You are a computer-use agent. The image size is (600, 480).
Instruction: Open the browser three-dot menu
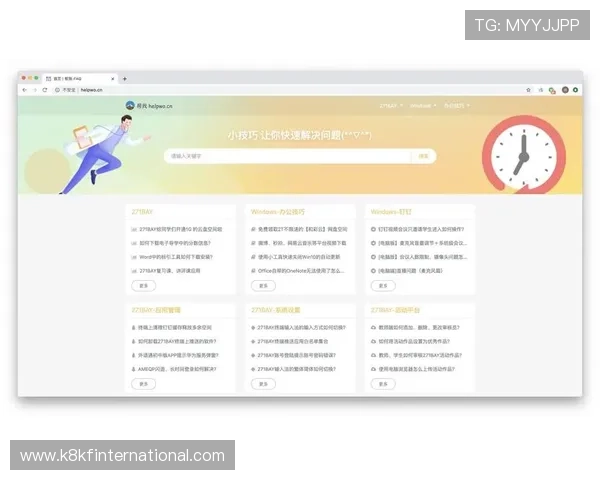[x=576, y=89]
